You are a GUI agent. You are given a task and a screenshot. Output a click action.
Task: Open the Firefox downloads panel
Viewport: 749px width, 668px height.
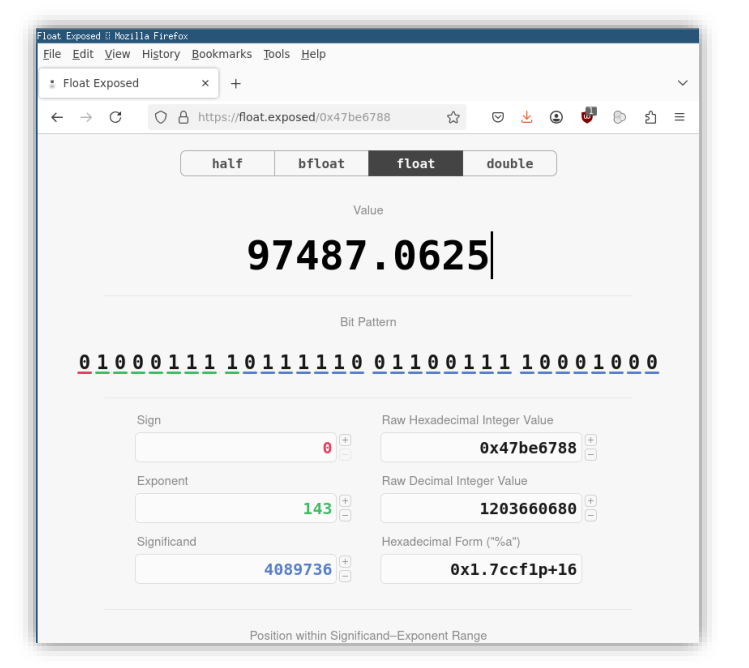(526, 117)
